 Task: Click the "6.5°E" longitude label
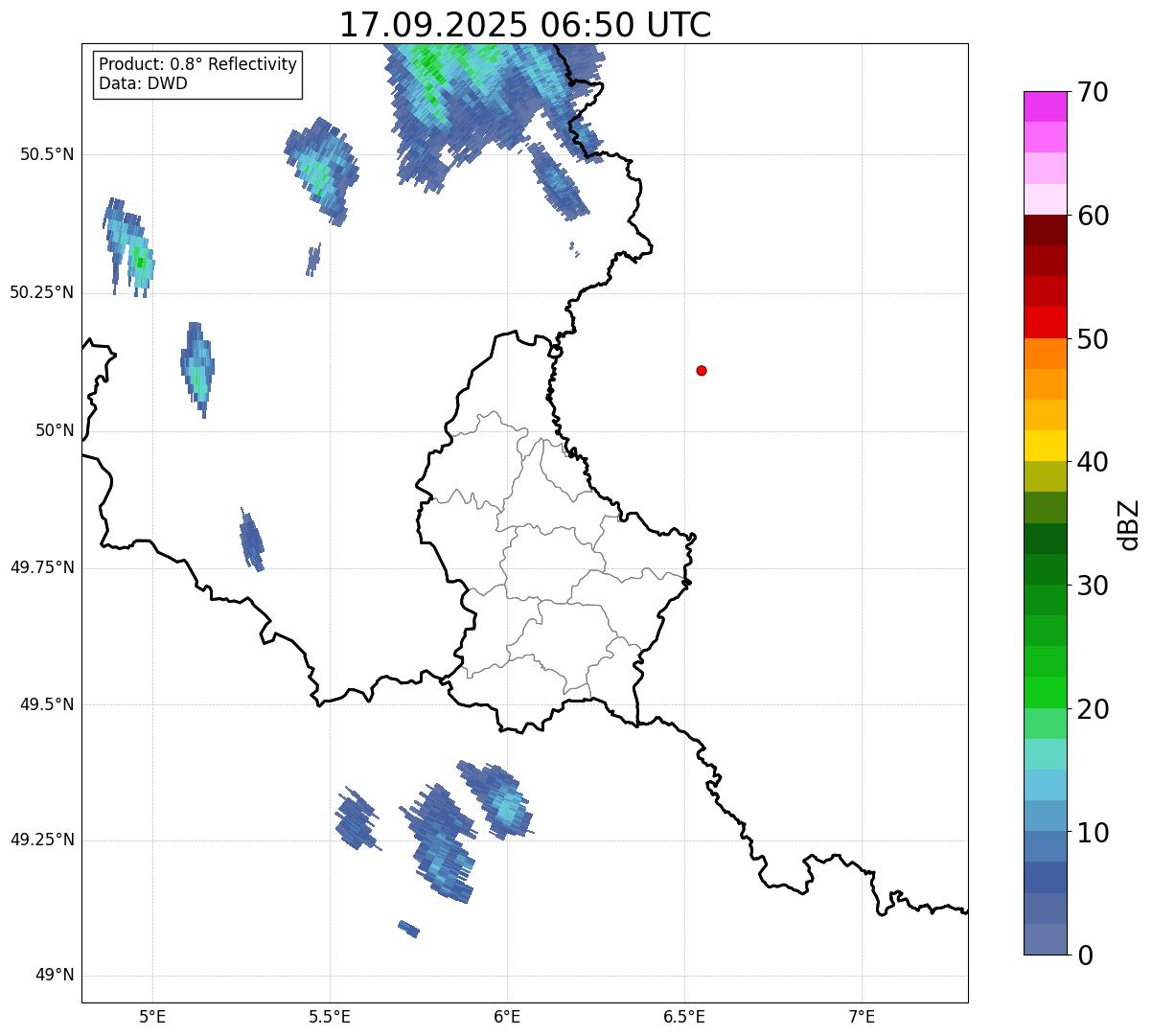[684, 1016]
